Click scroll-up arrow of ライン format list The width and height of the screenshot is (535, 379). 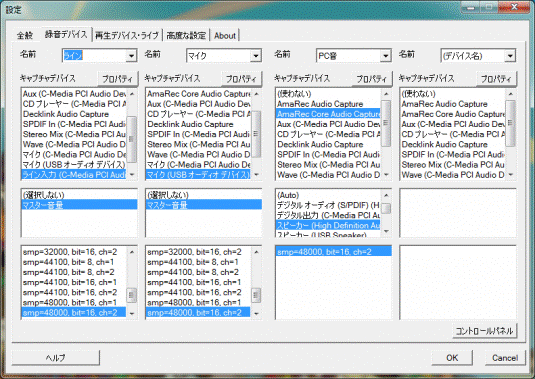[132, 252]
